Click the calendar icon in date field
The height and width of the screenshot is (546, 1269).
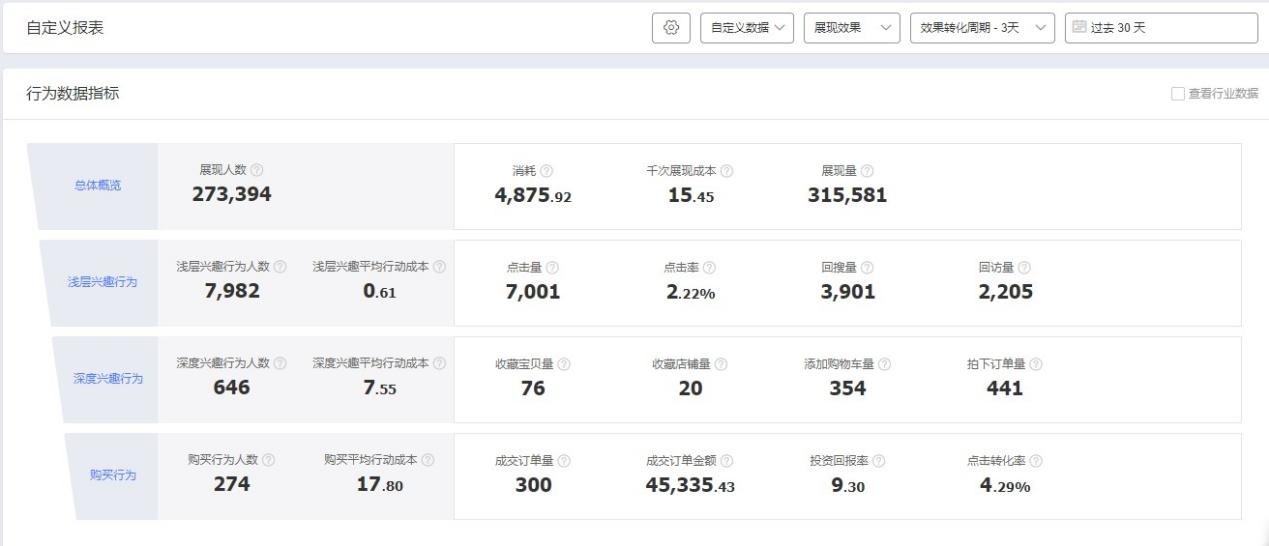[x=1079, y=28]
